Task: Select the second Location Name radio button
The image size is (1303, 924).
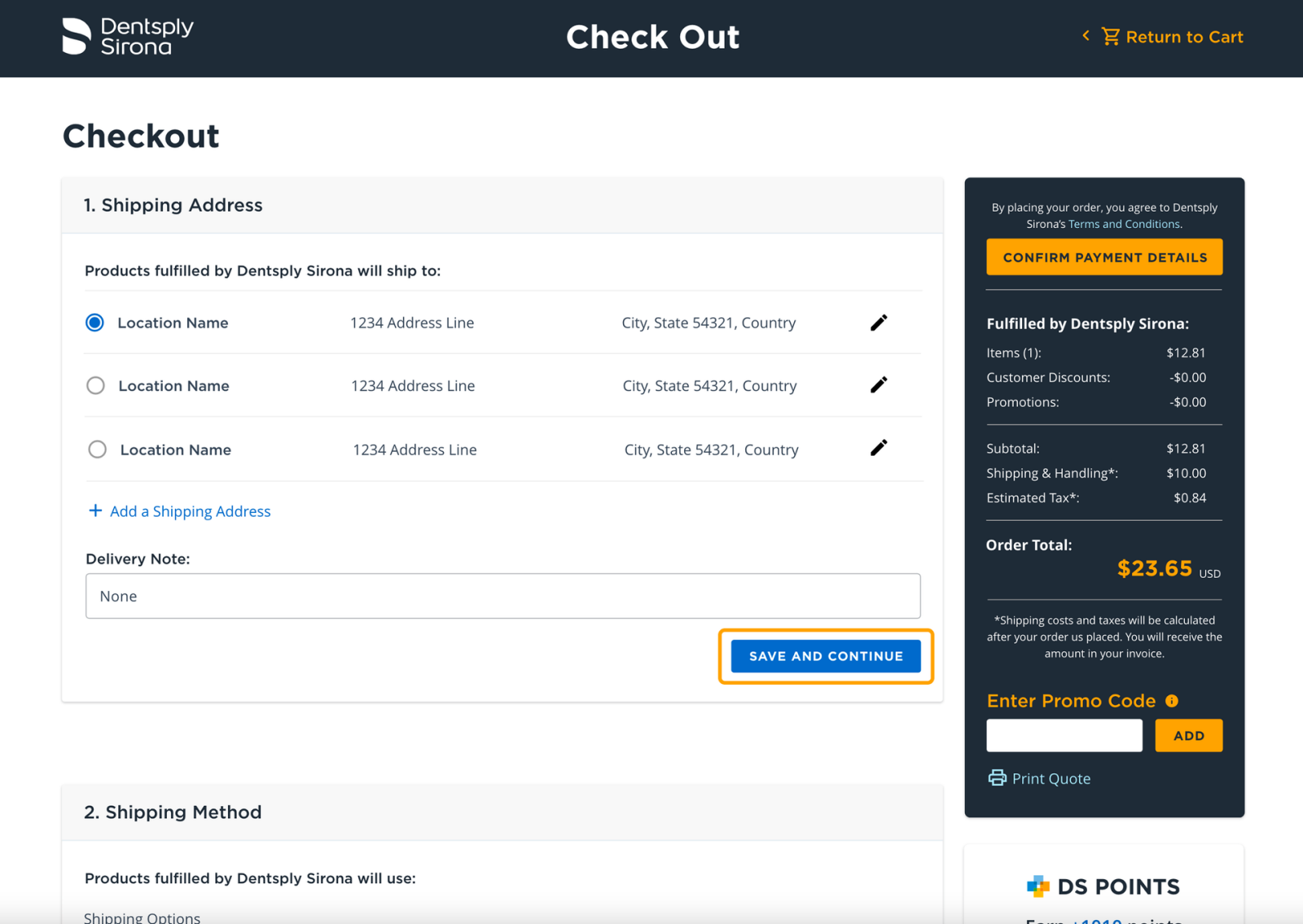Action: pos(96,386)
